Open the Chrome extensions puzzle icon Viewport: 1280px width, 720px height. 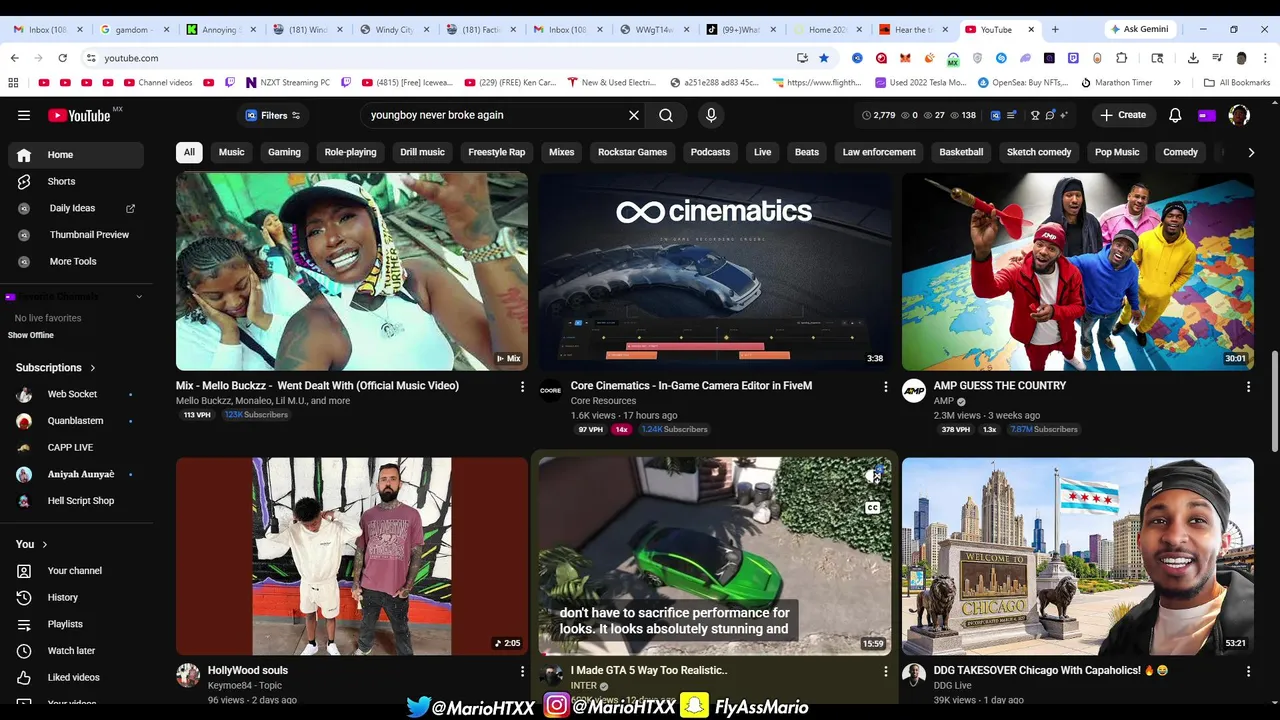[1121, 58]
